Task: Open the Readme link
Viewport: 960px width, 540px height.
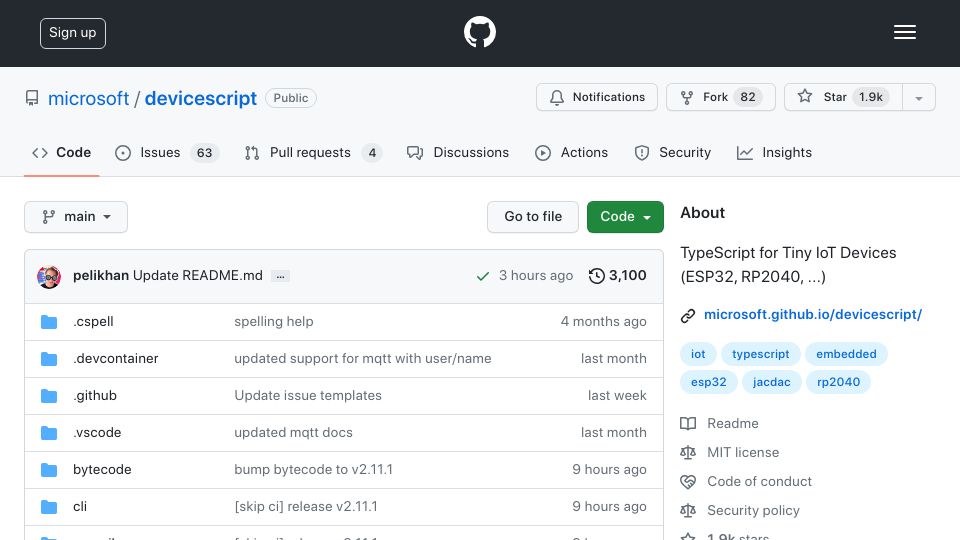Action: point(732,424)
